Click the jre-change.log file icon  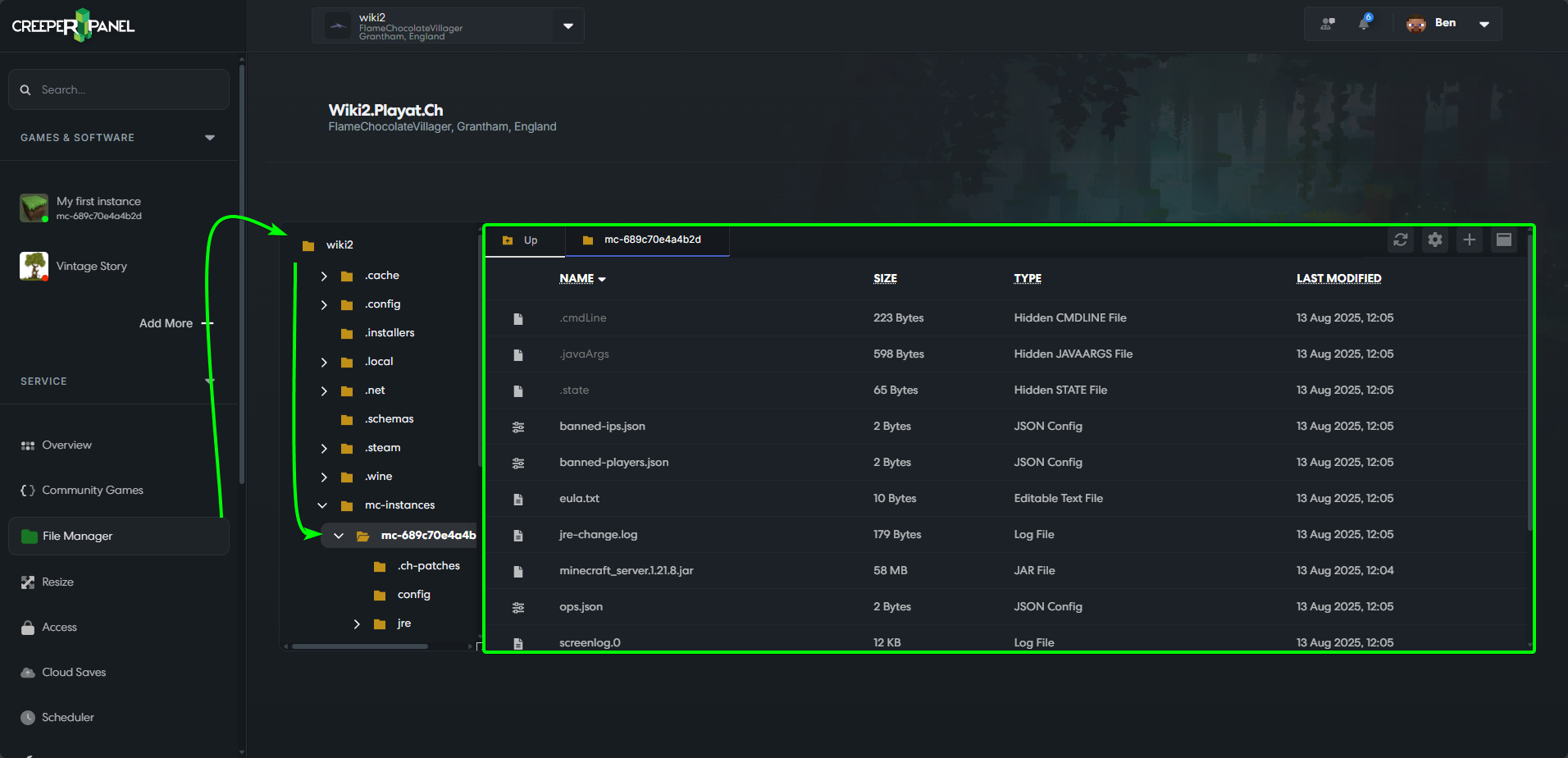click(x=518, y=535)
